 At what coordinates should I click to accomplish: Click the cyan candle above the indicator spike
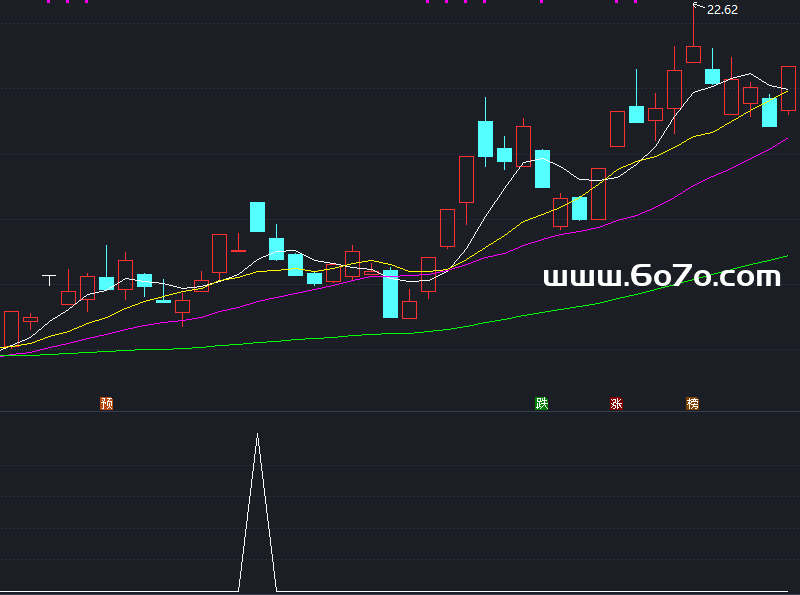[257, 216]
